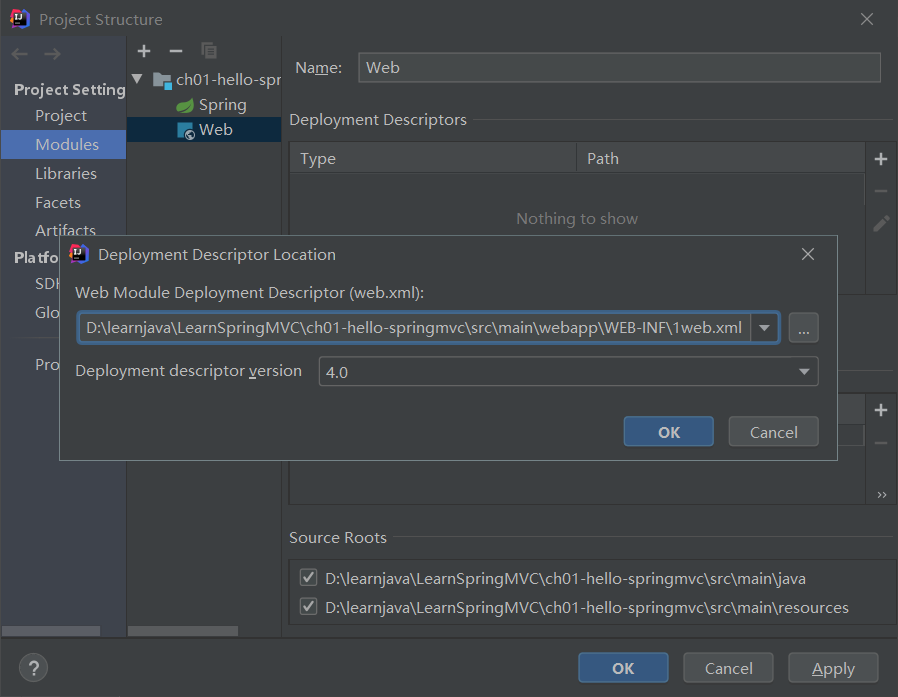Click Cancel in Project Structure window
Image resolution: width=898 pixels, height=697 pixels.
coord(728,668)
